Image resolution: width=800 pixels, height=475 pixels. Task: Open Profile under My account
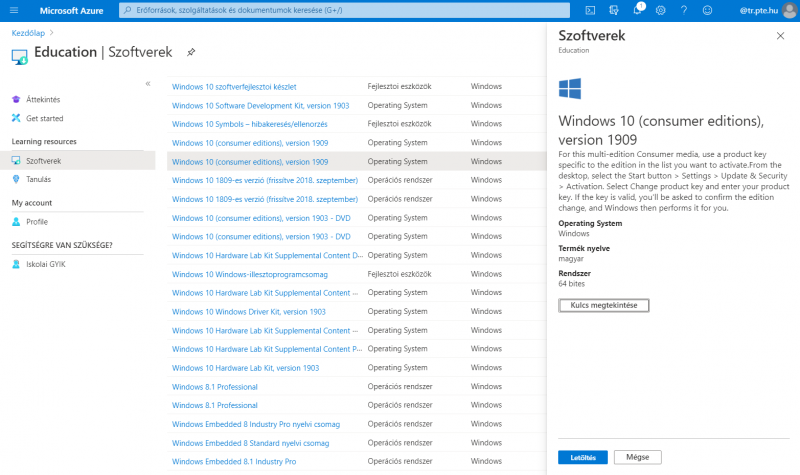click(x=37, y=222)
